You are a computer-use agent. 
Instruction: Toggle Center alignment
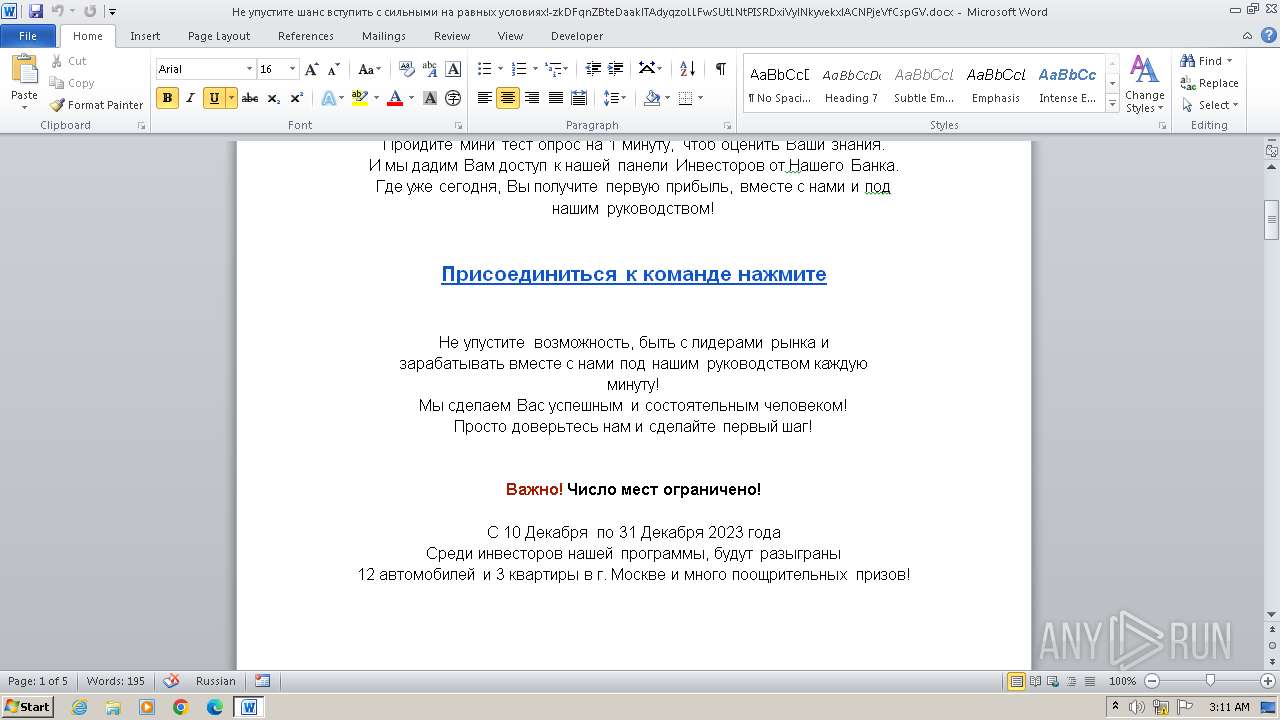(x=508, y=98)
